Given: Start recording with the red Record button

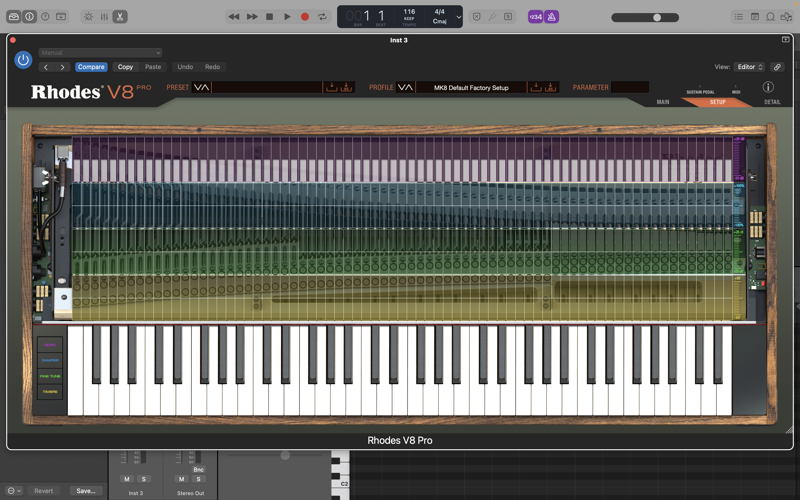Looking at the screenshot, I should pos(305,17).
